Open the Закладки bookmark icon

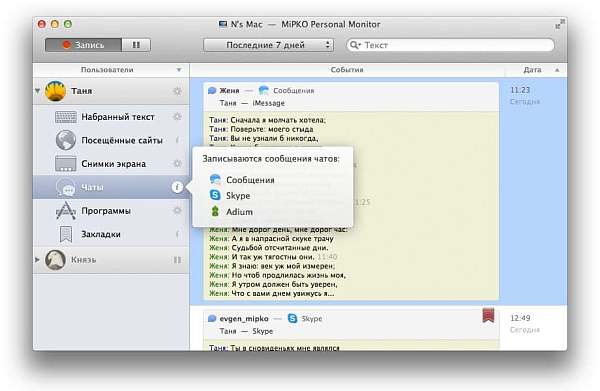(66, 234)
